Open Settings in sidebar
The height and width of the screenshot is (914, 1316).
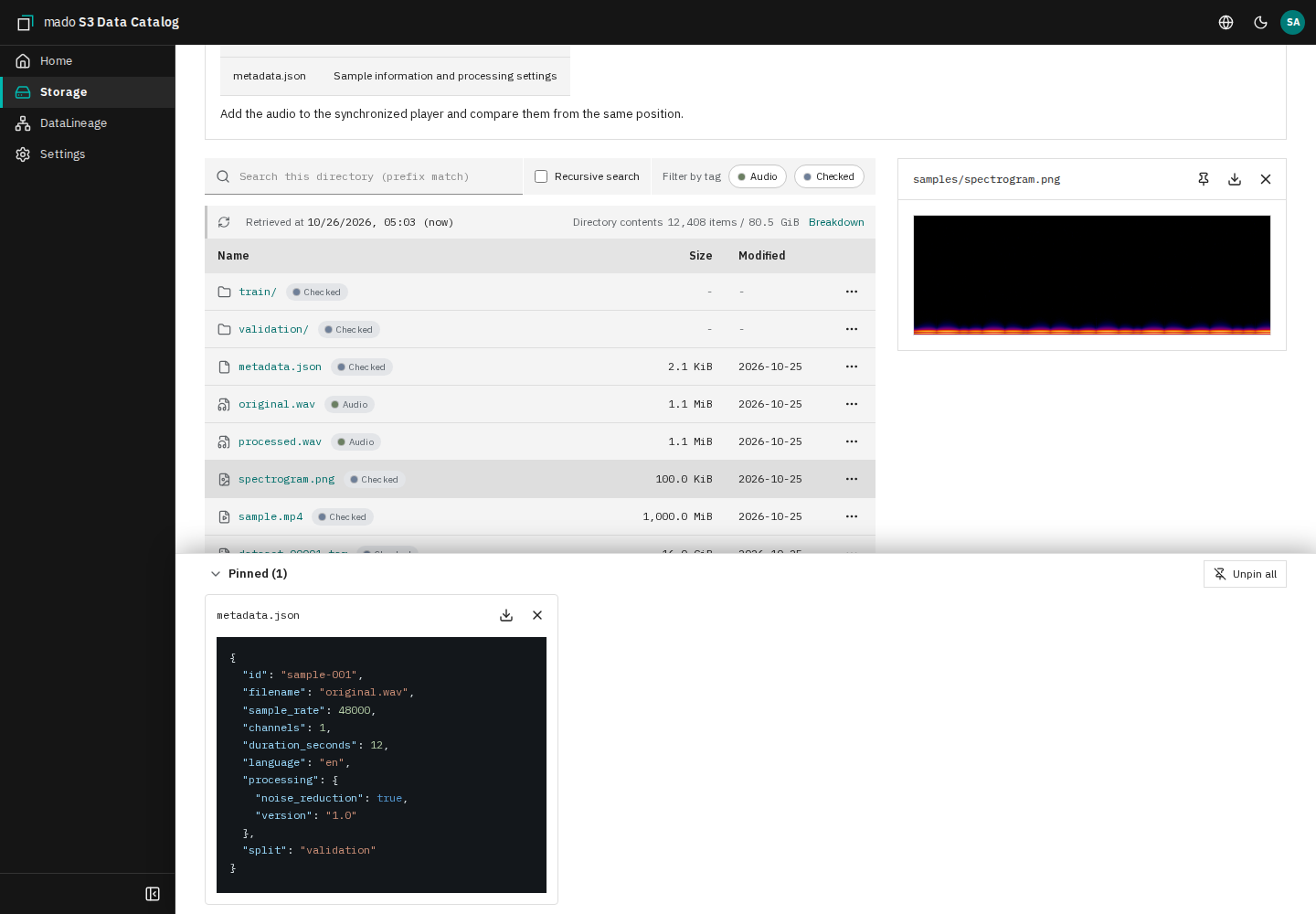tap(88, 154)
